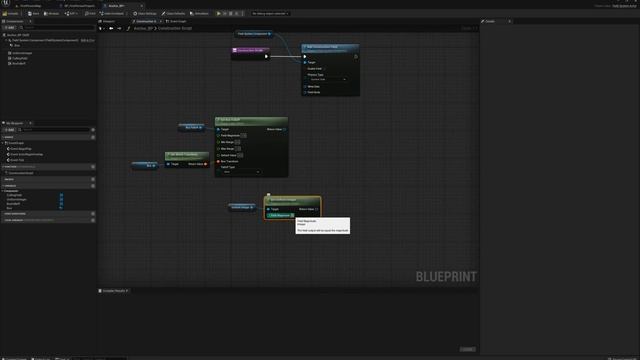
Task: Navigate back in graph history arrow
Action: click(x=111, y=29)
